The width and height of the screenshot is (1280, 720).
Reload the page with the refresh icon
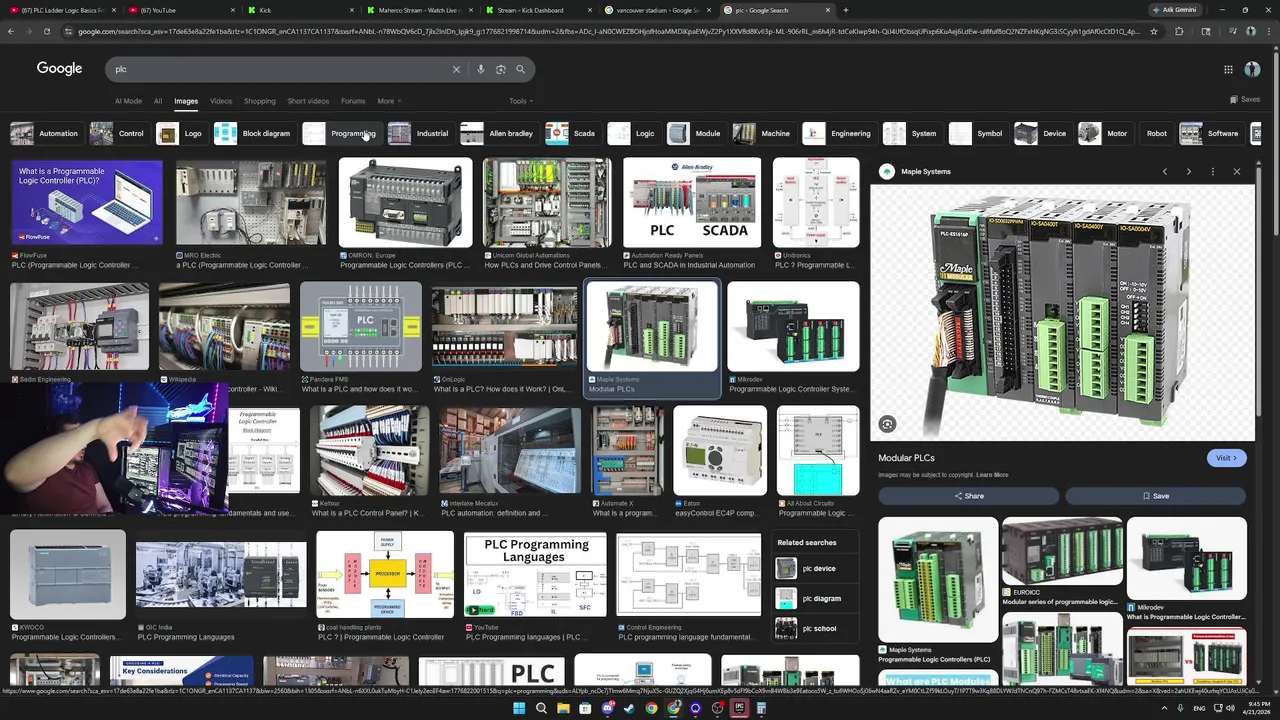point(46,31)
